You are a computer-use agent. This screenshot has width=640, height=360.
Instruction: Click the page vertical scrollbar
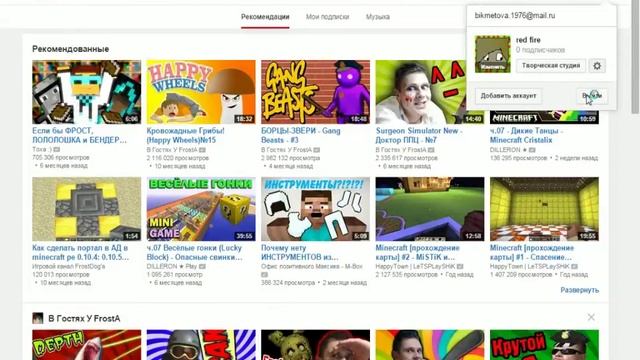click(635, 57)
